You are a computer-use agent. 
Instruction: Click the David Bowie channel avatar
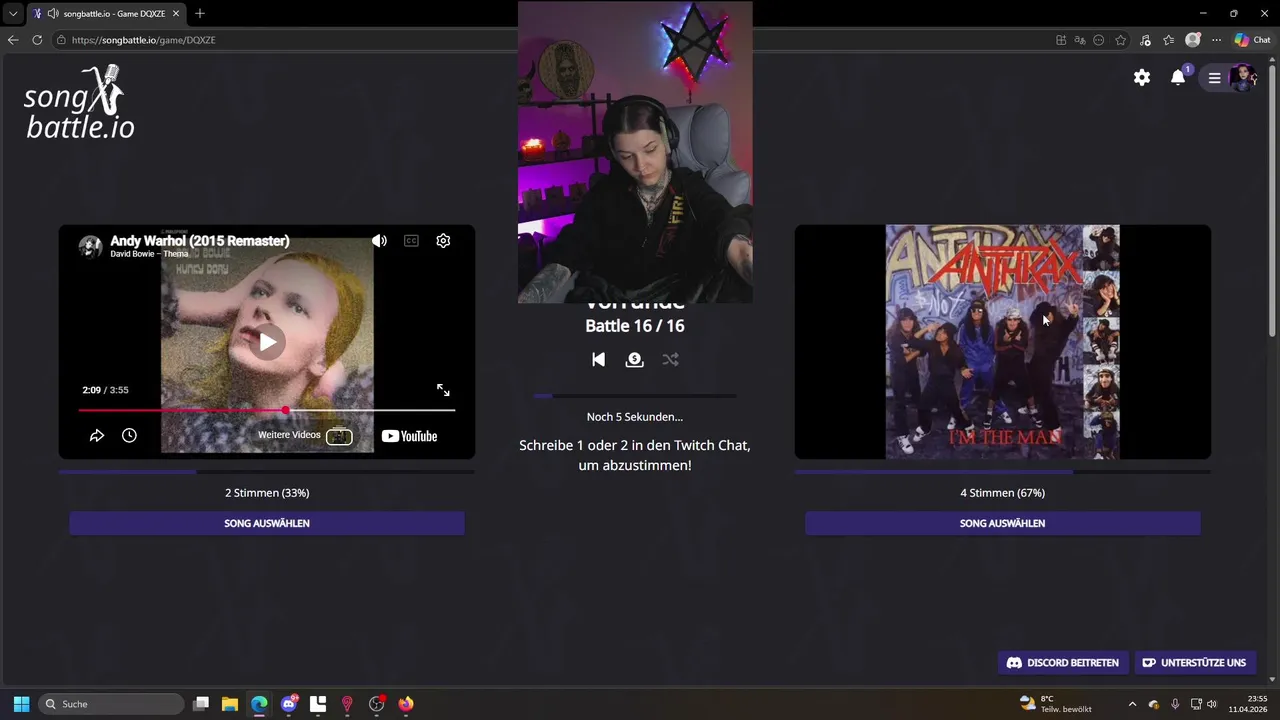(91, 247)
